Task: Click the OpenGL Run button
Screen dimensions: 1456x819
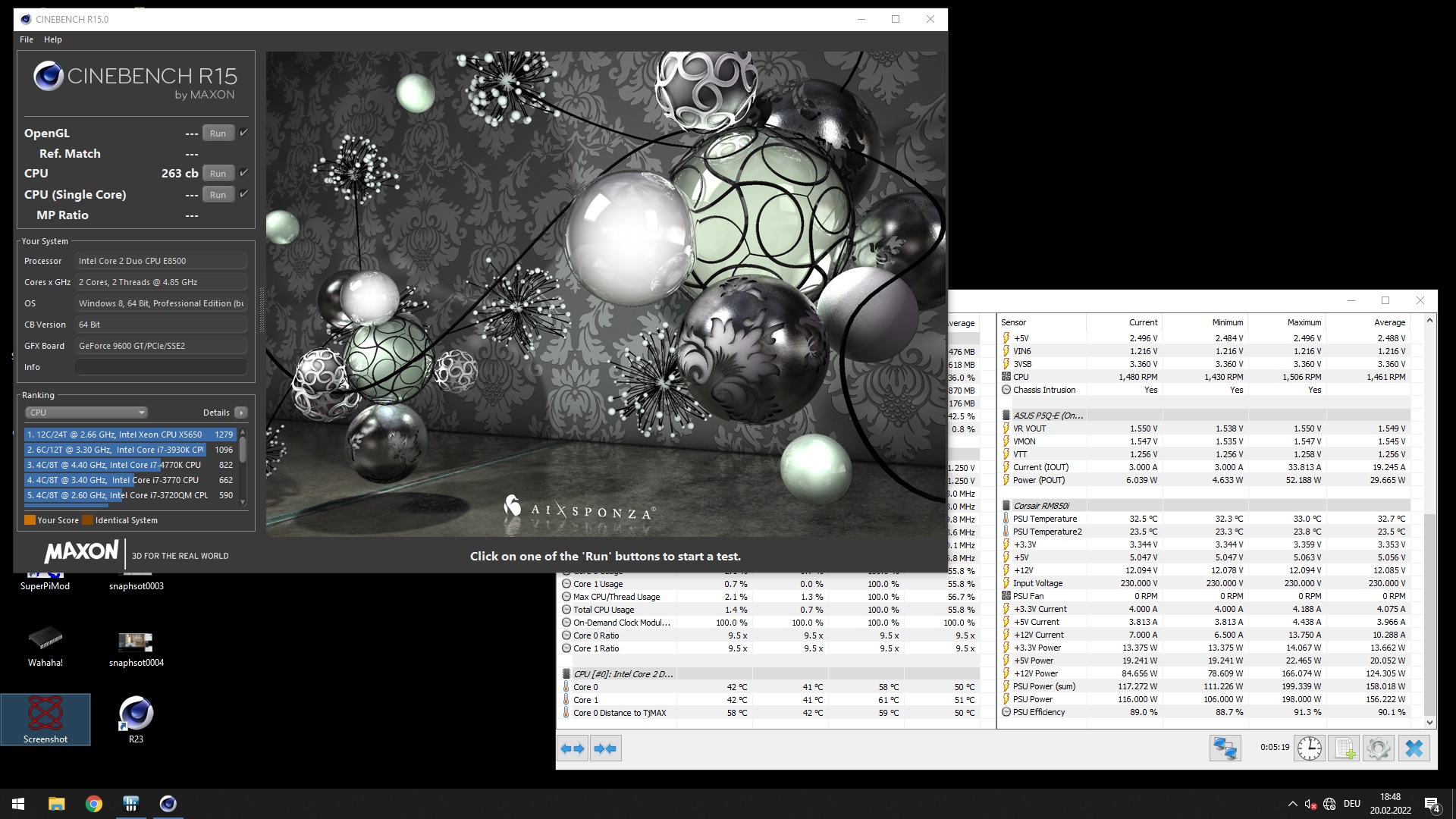Action: pyautogui.click(x=217, y=133)
